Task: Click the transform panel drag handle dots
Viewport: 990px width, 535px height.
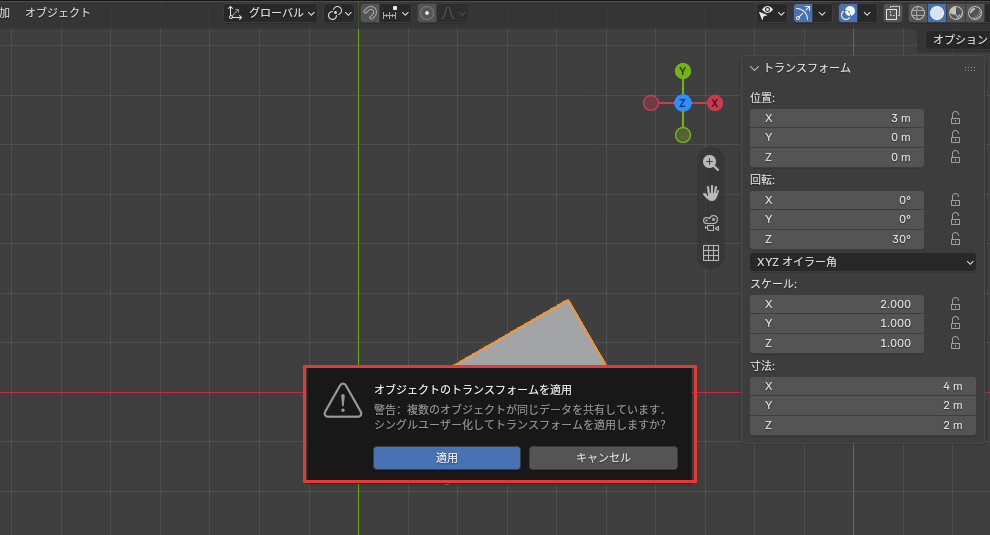Action: pyautogui.click(x=970, y=68)
